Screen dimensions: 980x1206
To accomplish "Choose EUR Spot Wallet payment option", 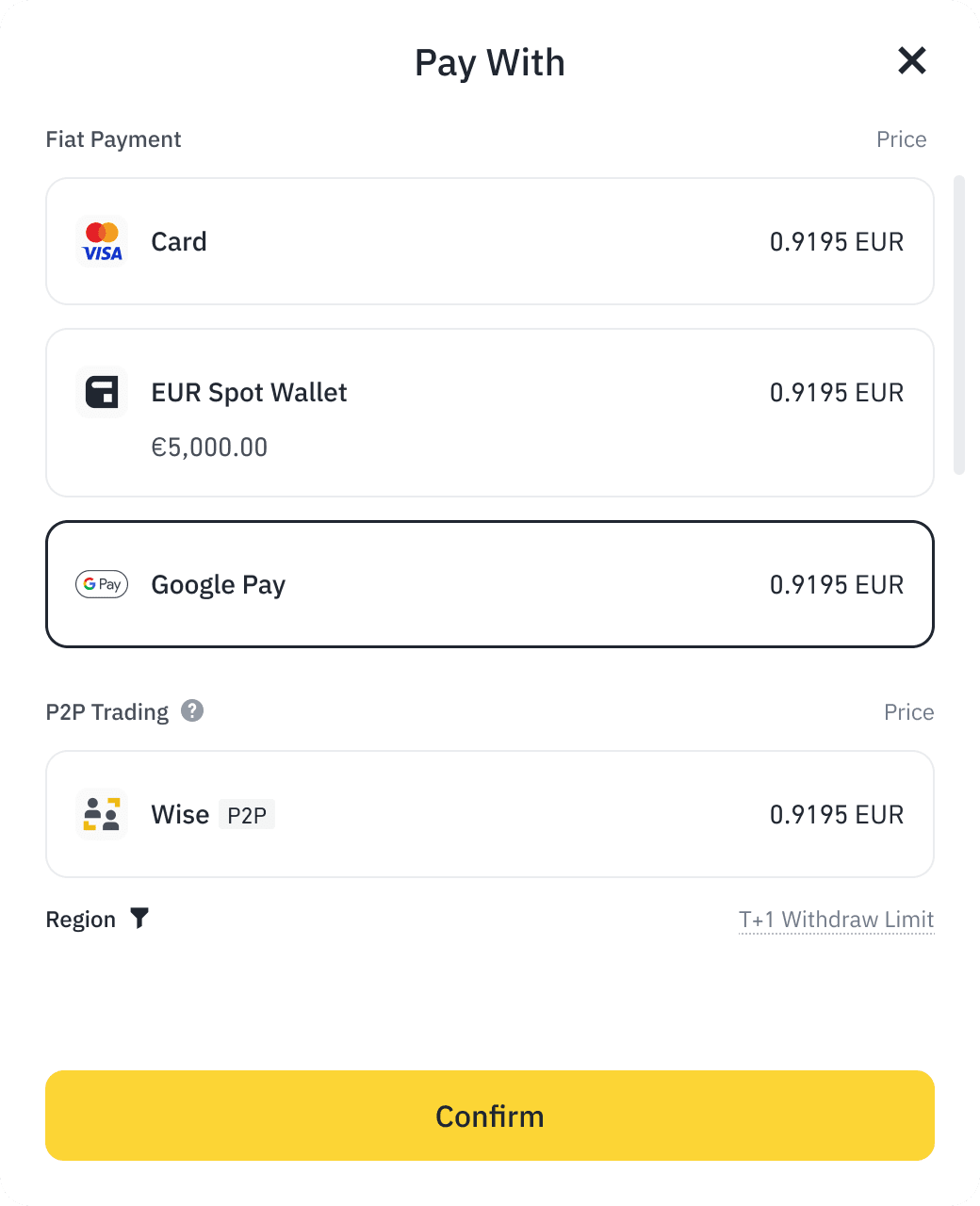I will pos(490,413).
